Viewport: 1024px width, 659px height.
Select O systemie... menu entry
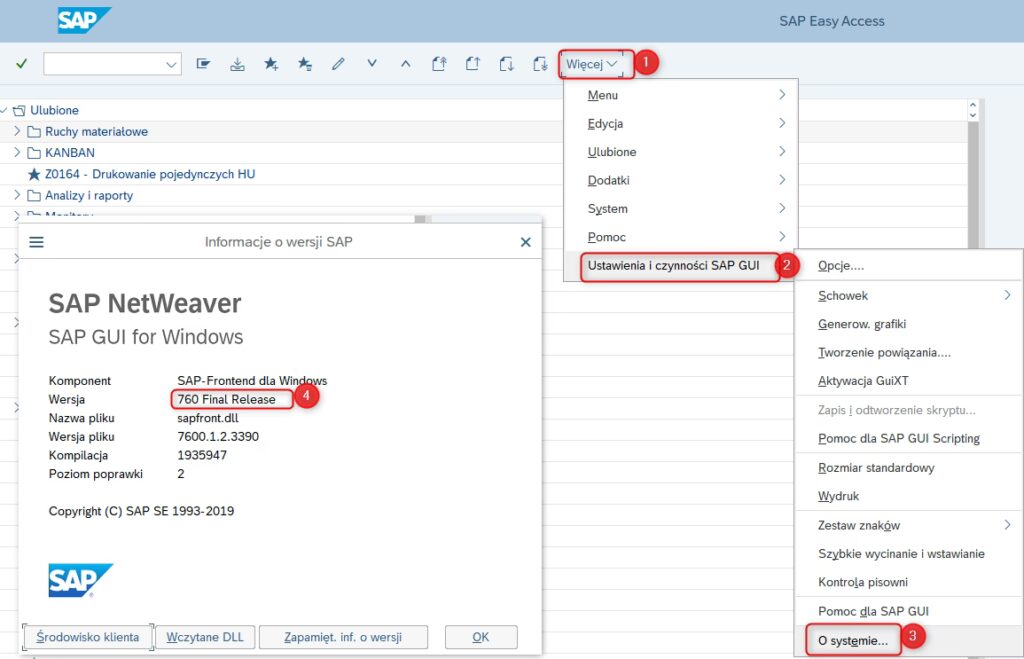[852, 640]
